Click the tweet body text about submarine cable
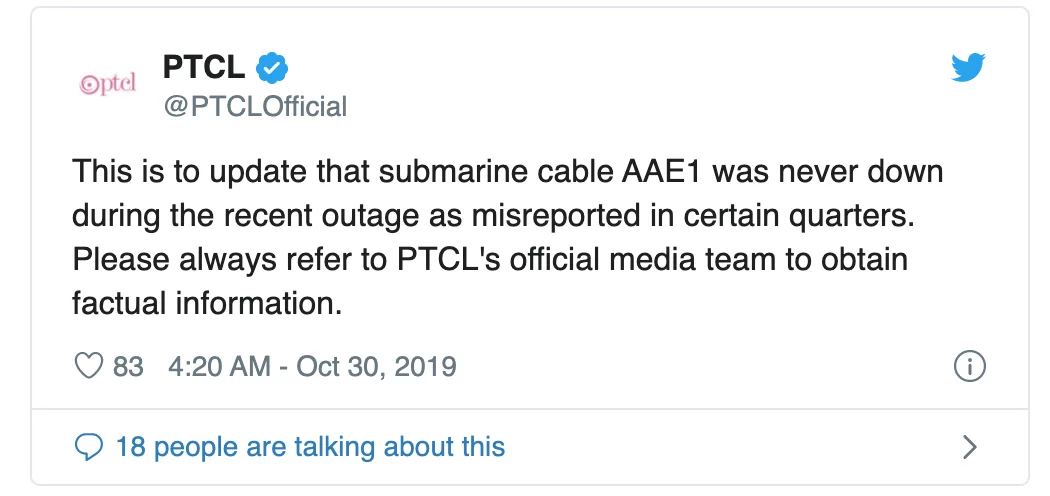 tap(508, 238)
